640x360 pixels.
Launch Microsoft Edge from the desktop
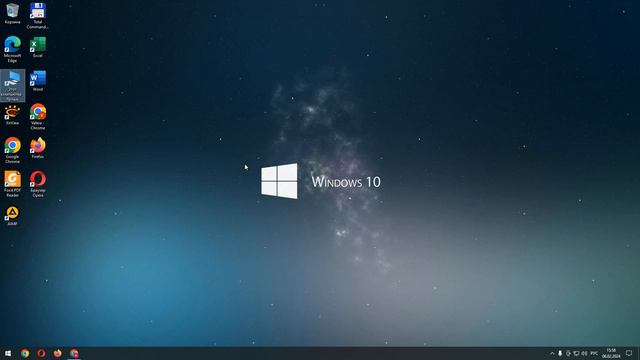(x=13, y=49)
